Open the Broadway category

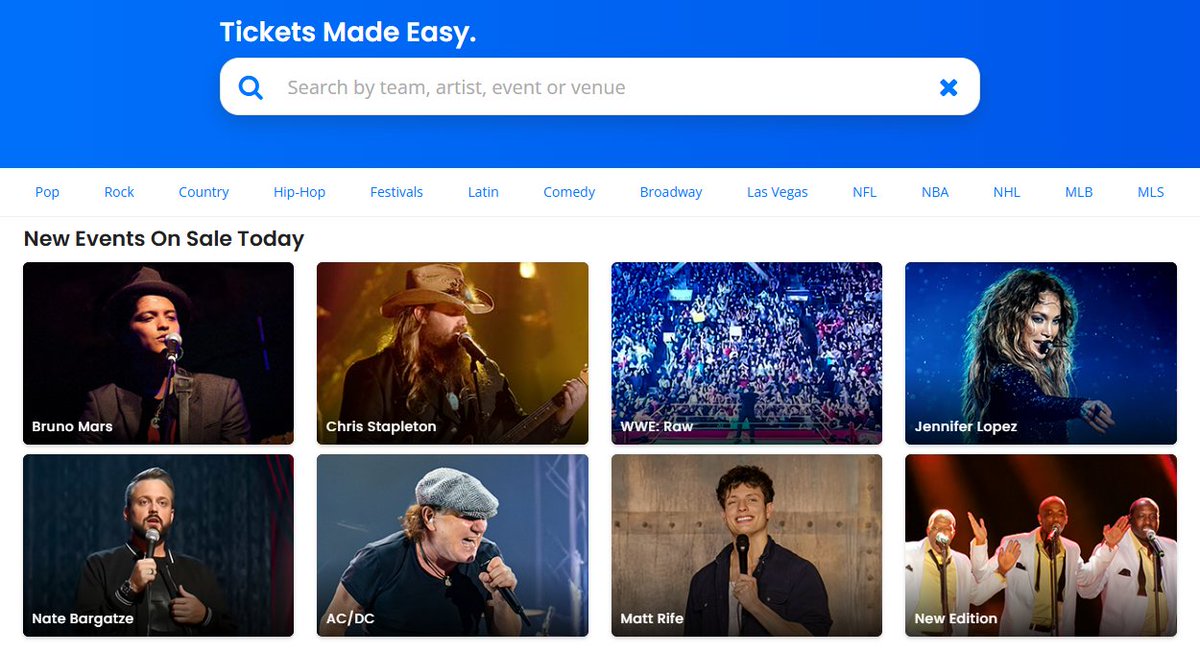point(671,192)
